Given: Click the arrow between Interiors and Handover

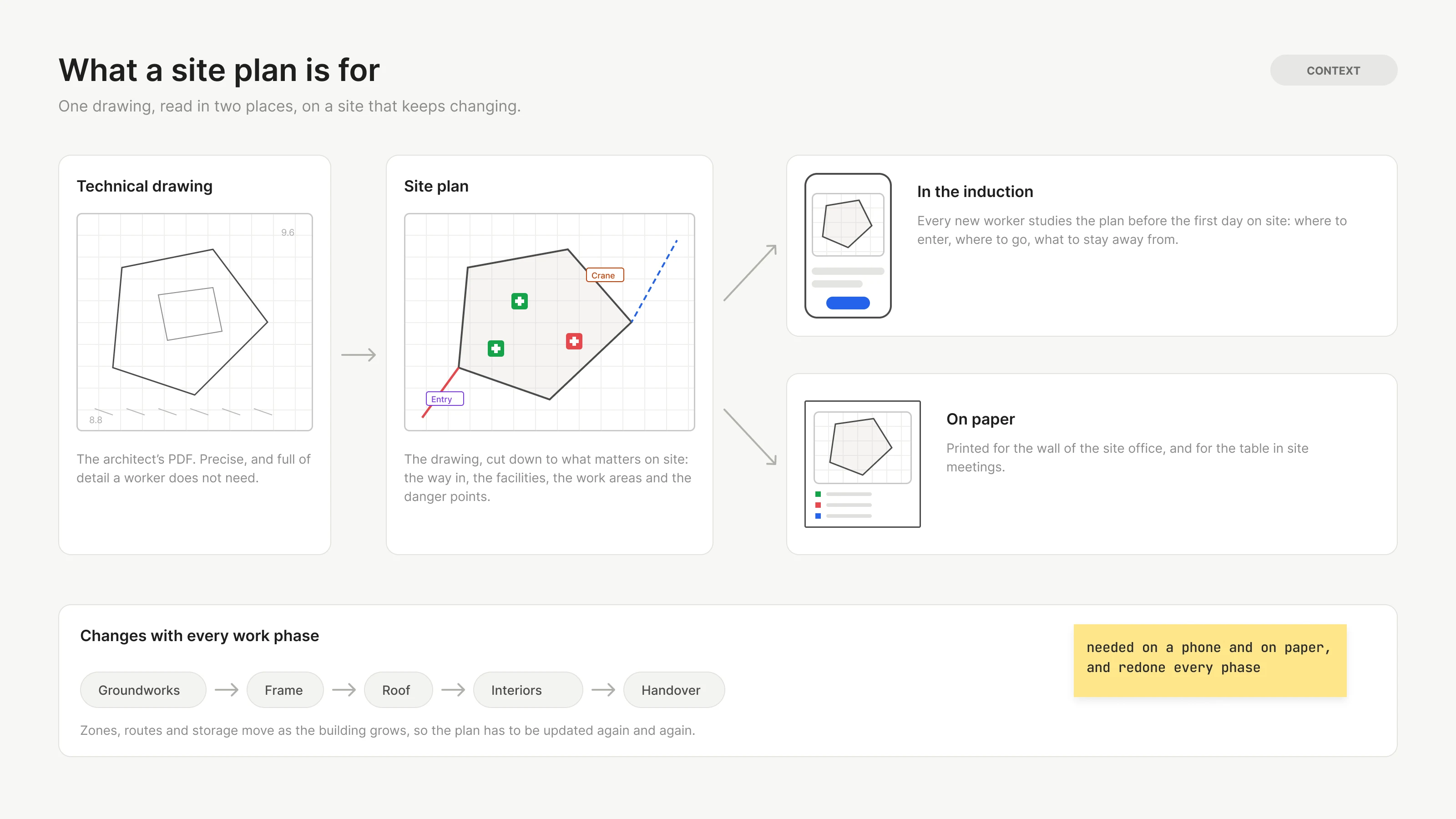Looking at the screenshot, I should [603, 690].
